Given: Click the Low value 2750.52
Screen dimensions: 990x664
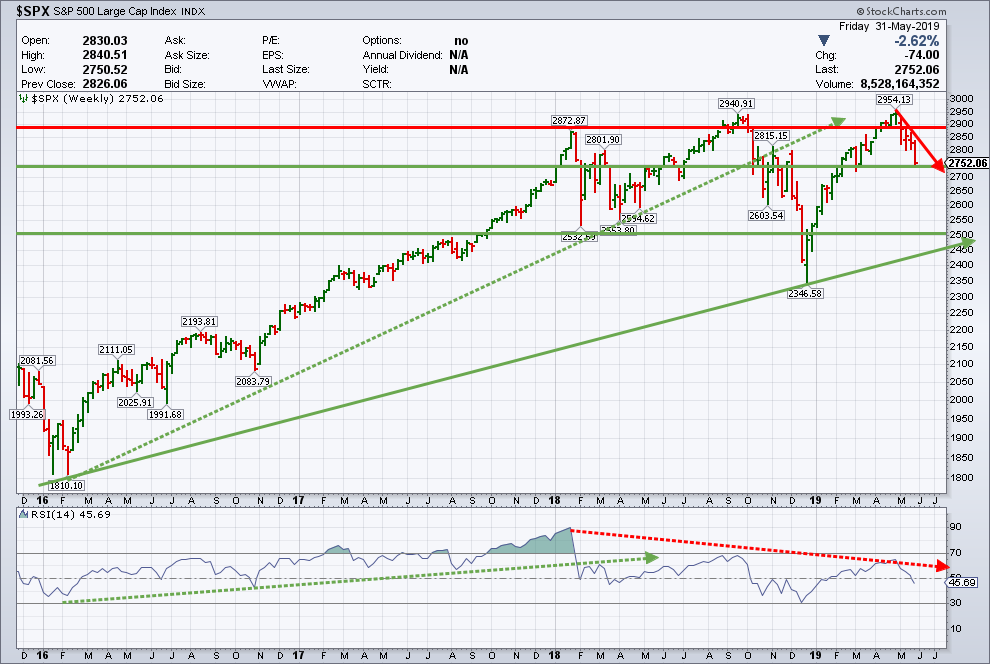Looking at the screenshot, I should [105, 69].
